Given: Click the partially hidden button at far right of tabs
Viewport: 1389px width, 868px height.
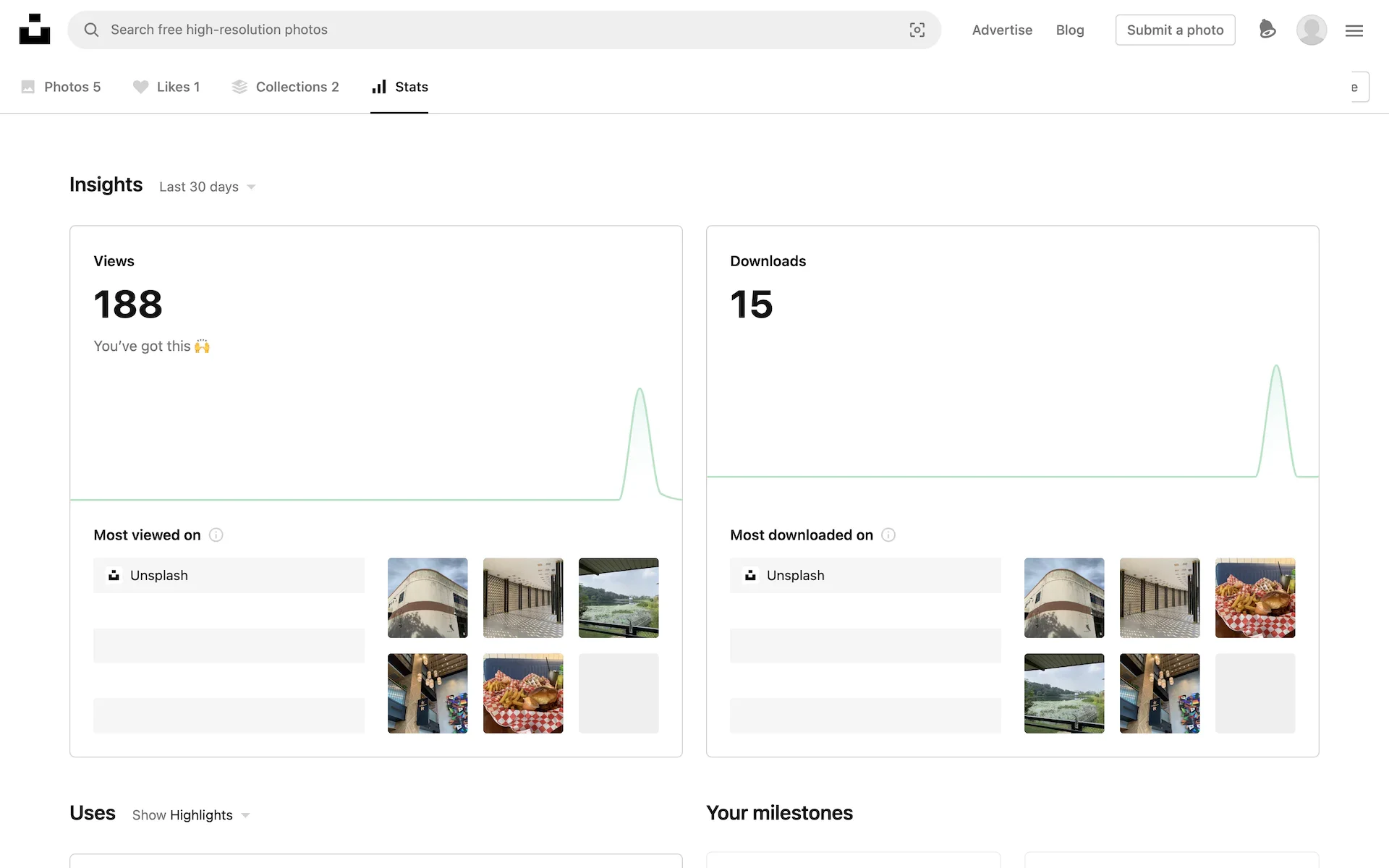Looking at the screenshot, I should tap(1360, 87).
